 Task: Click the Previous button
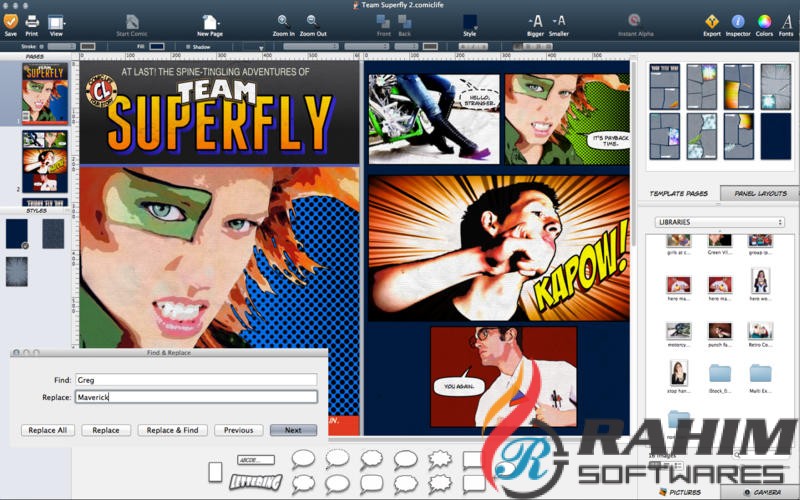238,430
